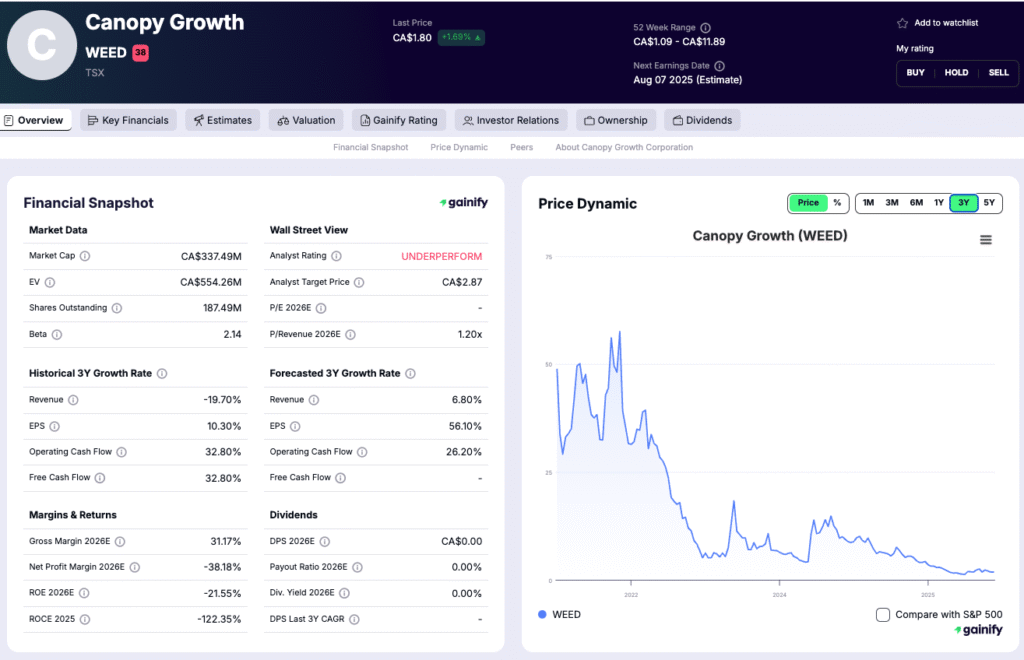Rate the stock as SELL
Screen dimensions: 1024x660
998,73
